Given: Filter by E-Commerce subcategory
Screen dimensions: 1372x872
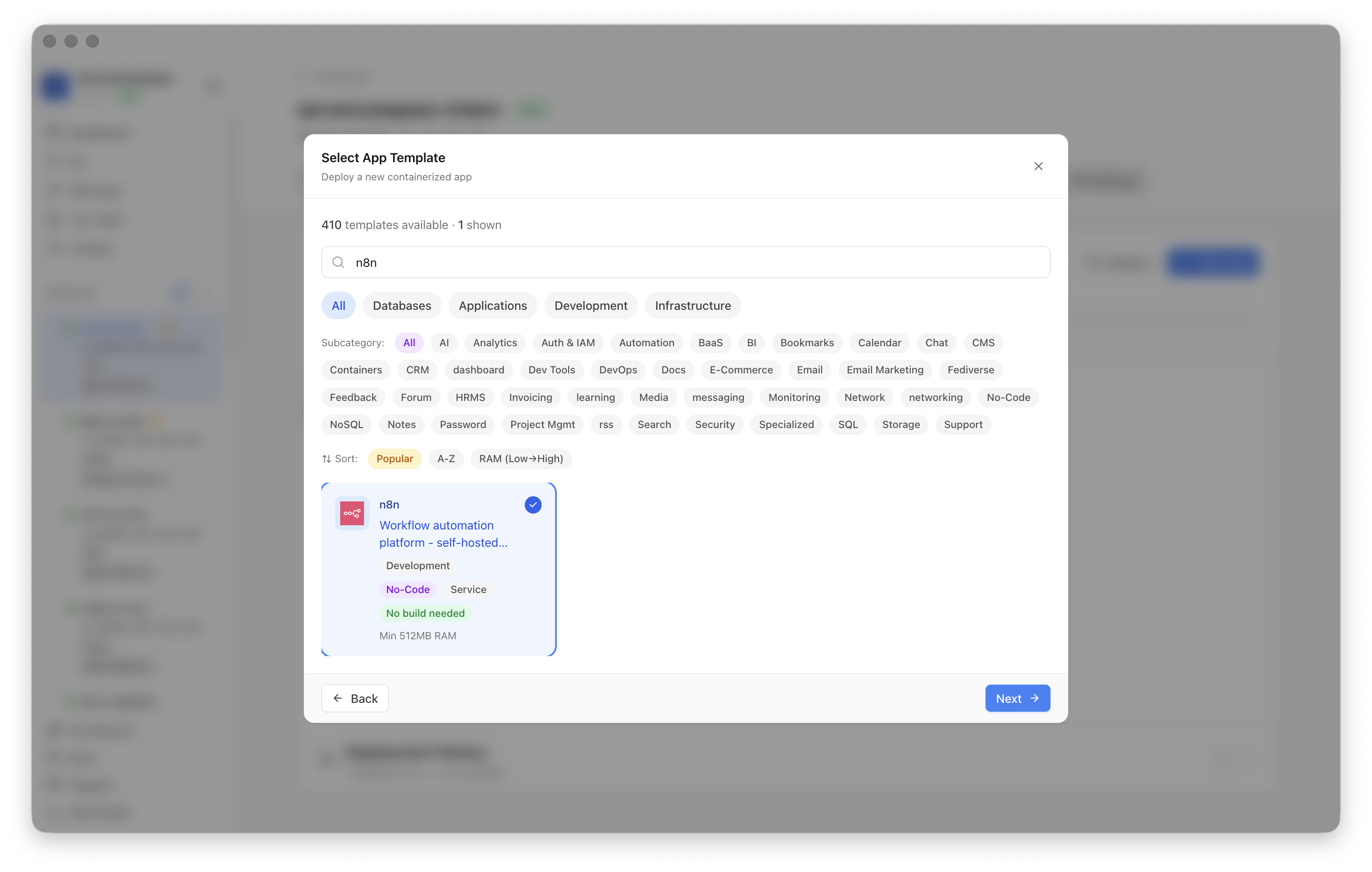Looking at the screenshot, I should [741, 370].
